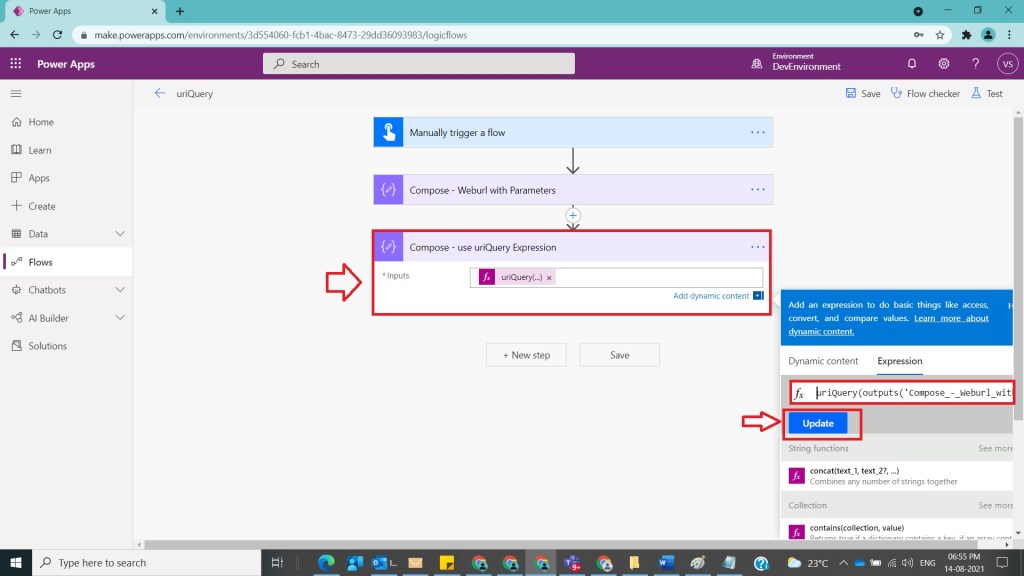
Task: Open settings gear in header
Action: pos(943,64)
